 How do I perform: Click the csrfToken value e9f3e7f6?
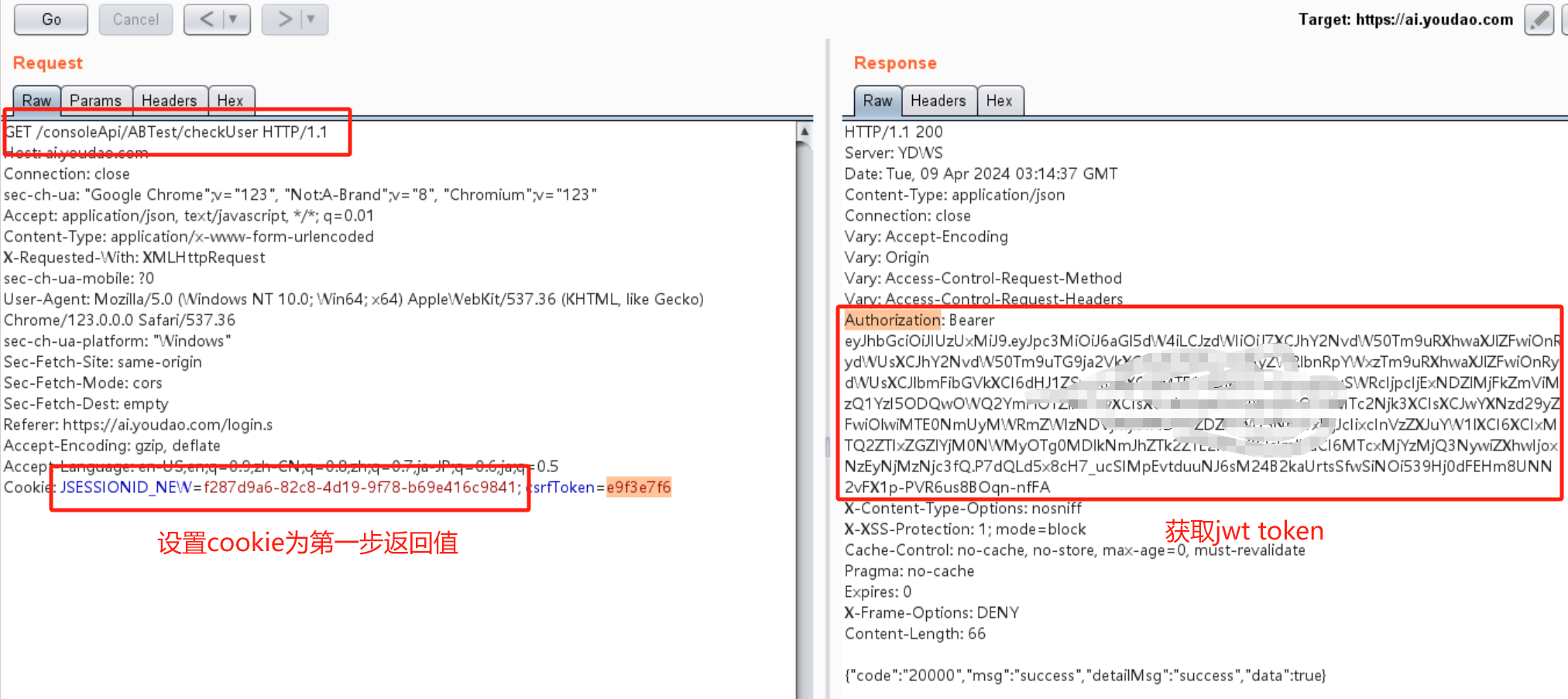coord(639,487)
